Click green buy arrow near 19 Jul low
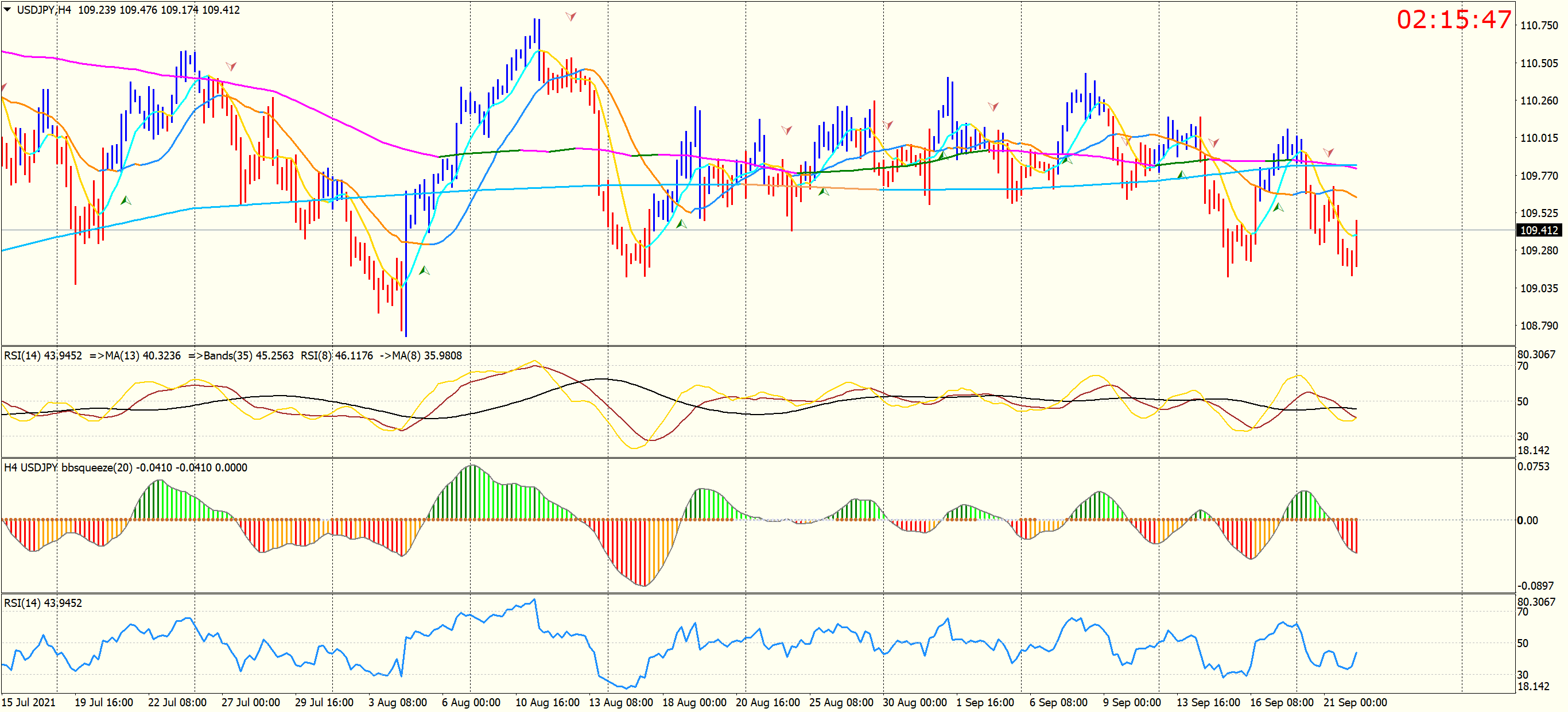 (x=125, y=200)
